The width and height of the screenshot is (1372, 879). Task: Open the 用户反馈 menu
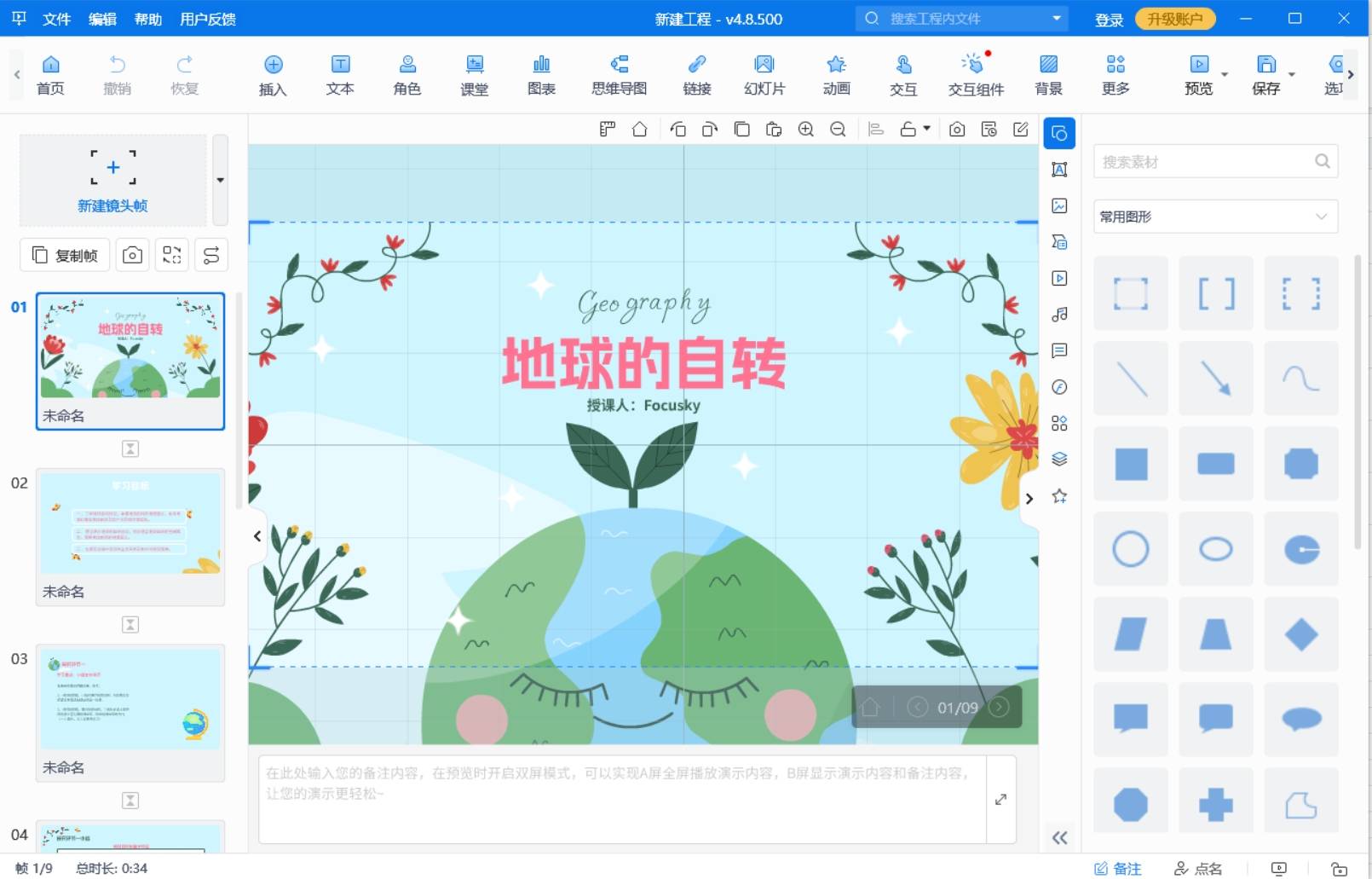click(x=208, y=19)
